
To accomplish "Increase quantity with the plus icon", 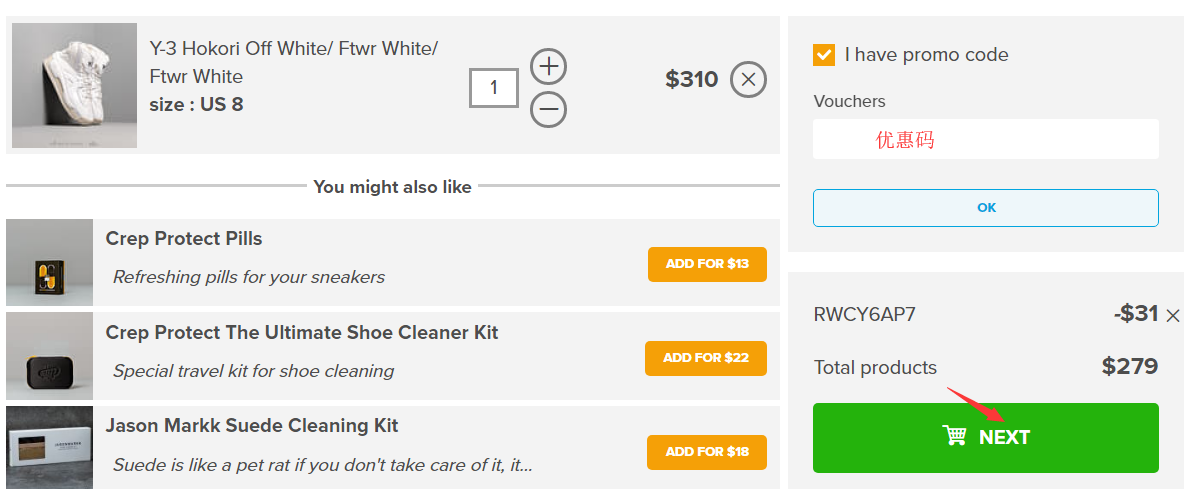I will (x=548, y=67).
